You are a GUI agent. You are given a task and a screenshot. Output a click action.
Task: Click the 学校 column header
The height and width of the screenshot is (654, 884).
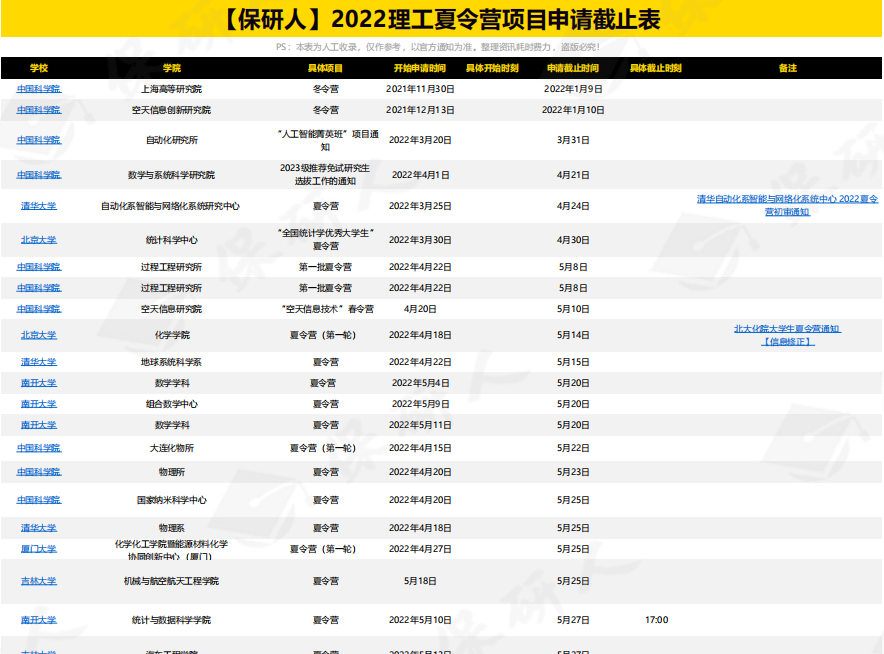click(x=39, y=68)
